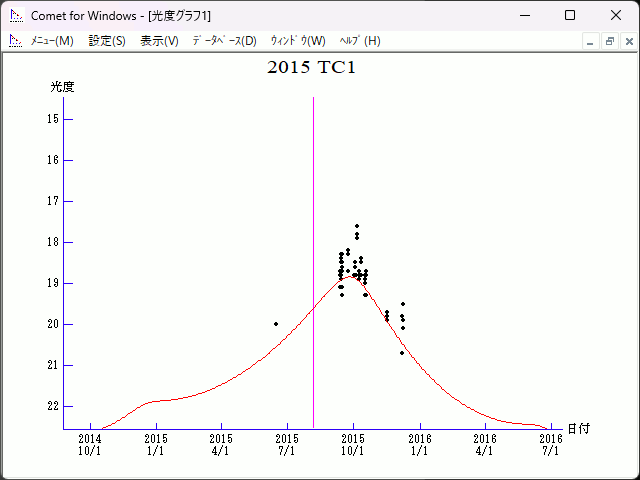Screen dimensions: 640x480
Task: Minimize the Comet for Windows main window
Action: 523,15
